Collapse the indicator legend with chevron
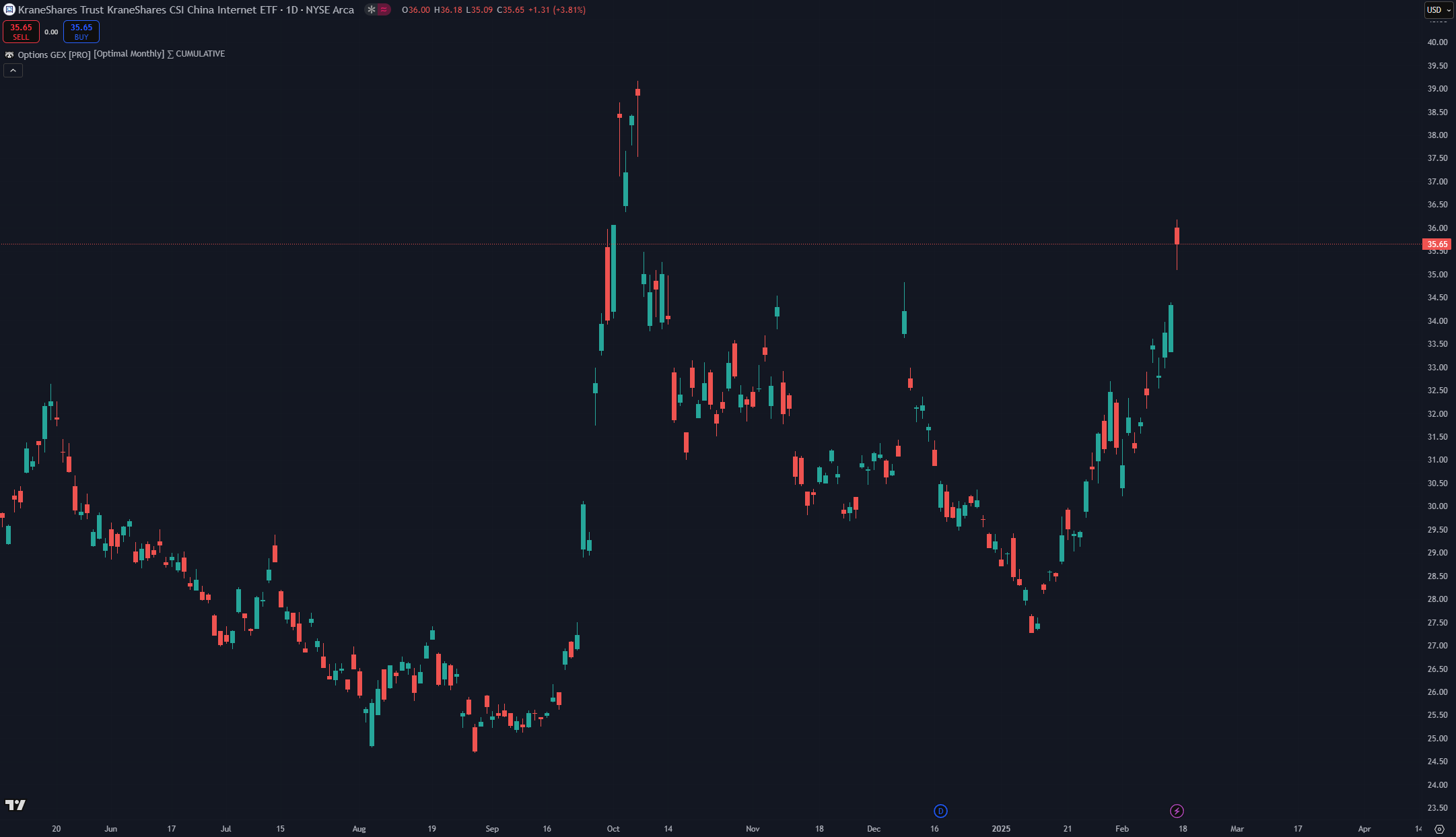 tap(13, 70)
